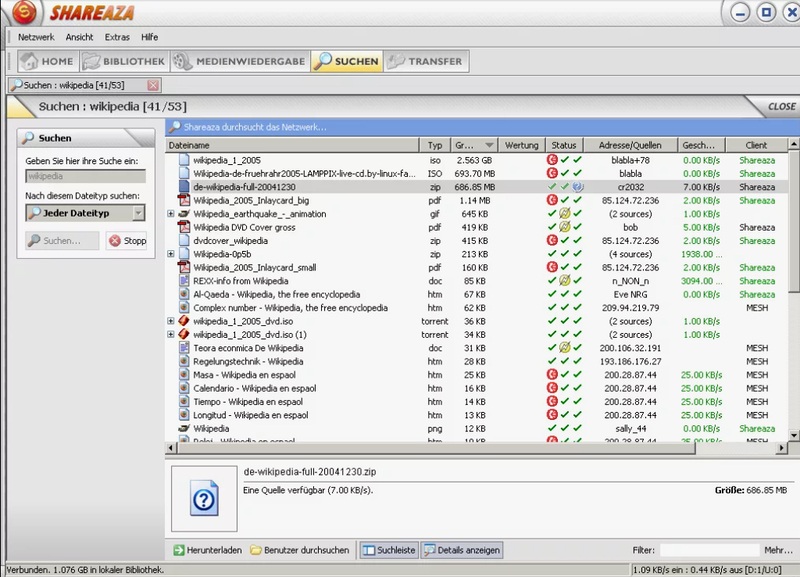
Task: Click Herunterladen to download file
Action: tap(207, 550)
